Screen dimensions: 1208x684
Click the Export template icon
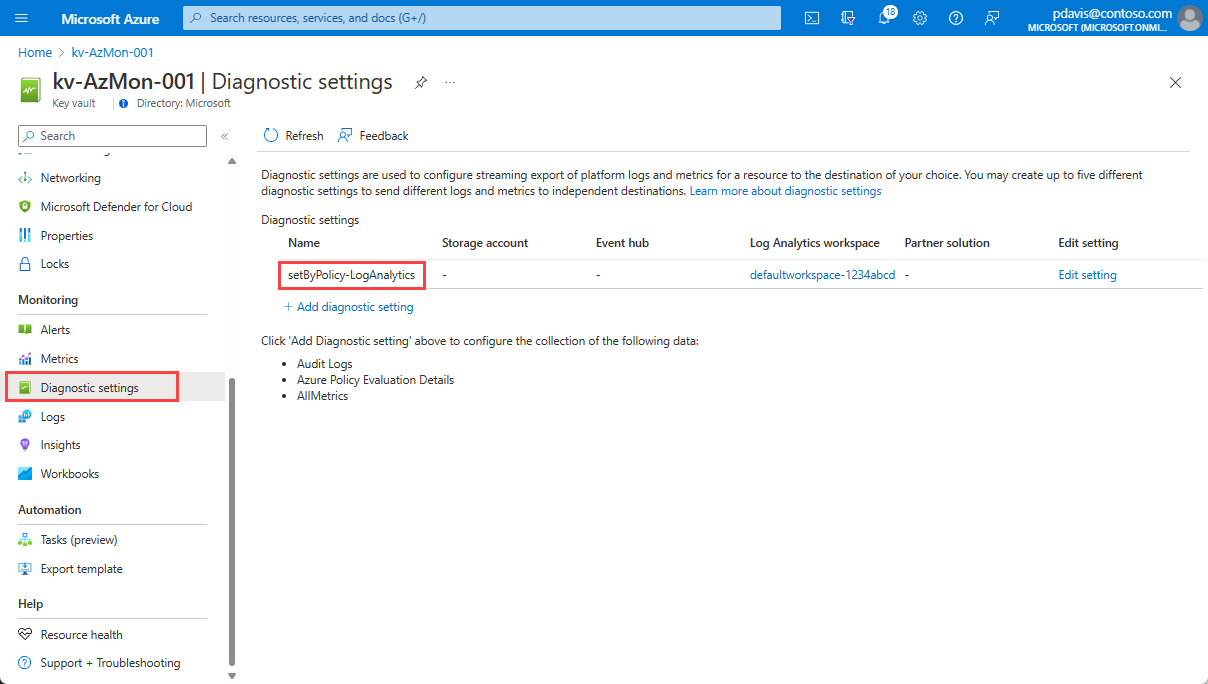tap(25, 569)
